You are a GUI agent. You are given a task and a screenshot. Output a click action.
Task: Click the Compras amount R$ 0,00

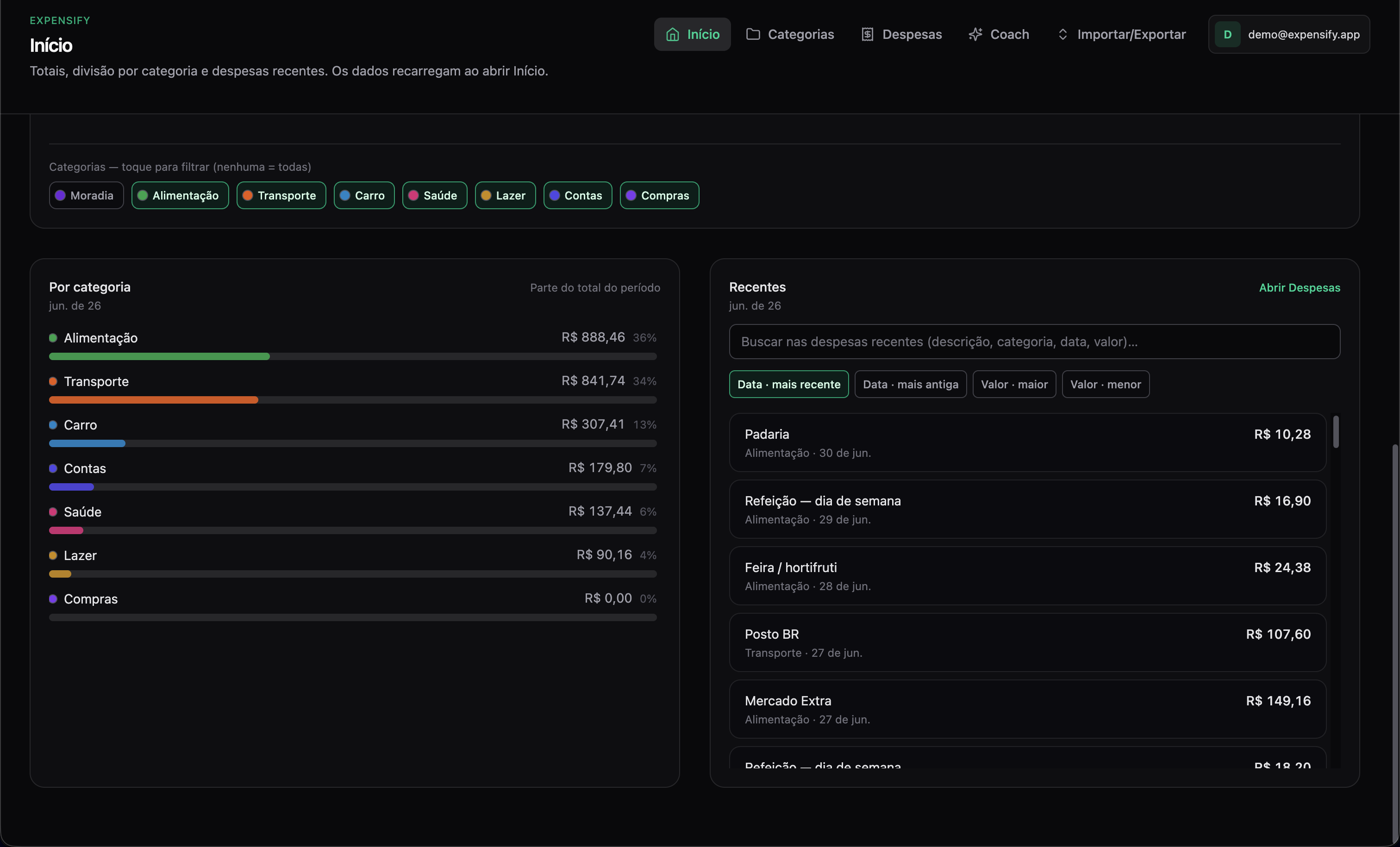[608, 598]
